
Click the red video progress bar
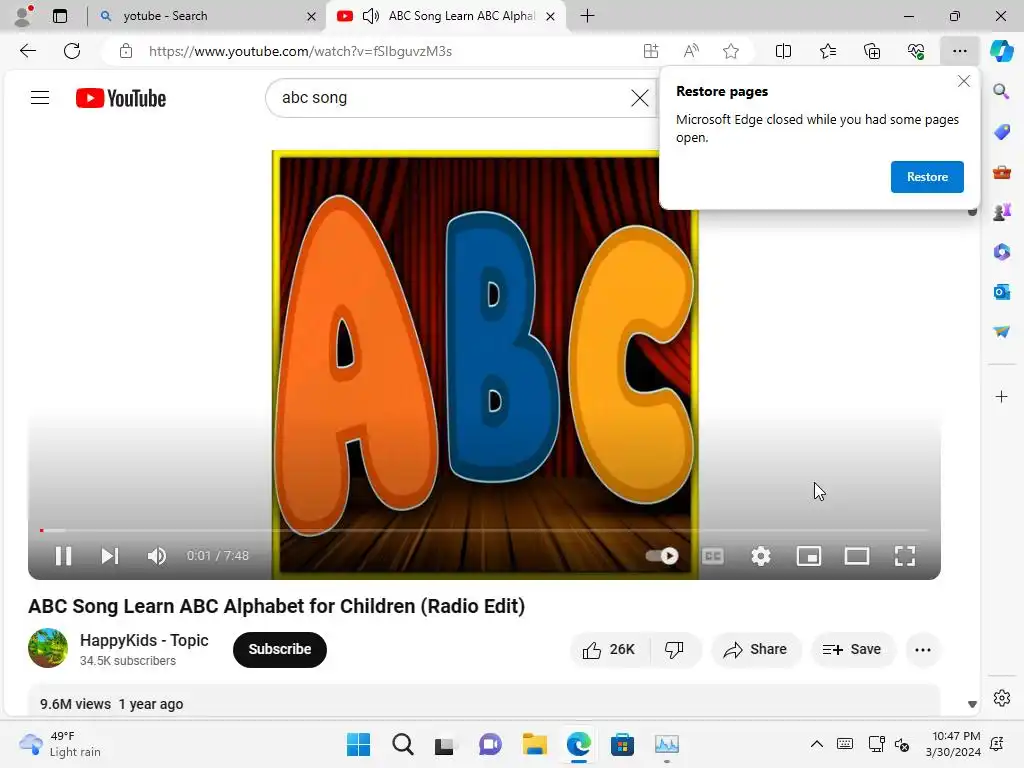(484, 530)
